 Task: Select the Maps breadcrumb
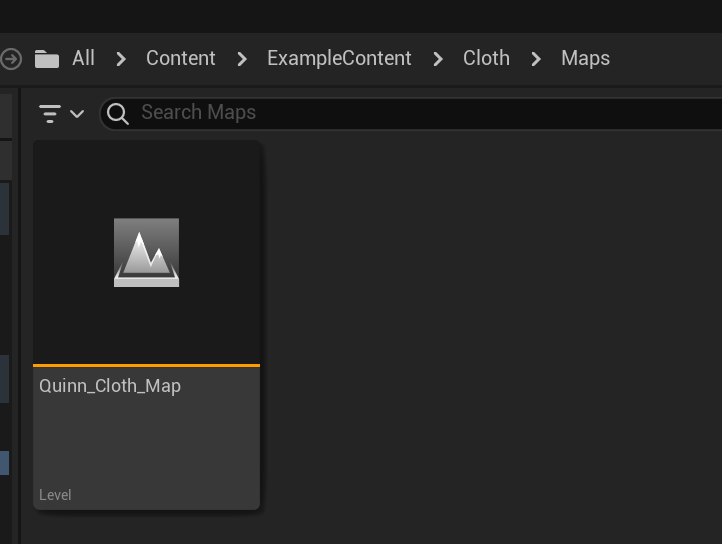coord(585,58)
